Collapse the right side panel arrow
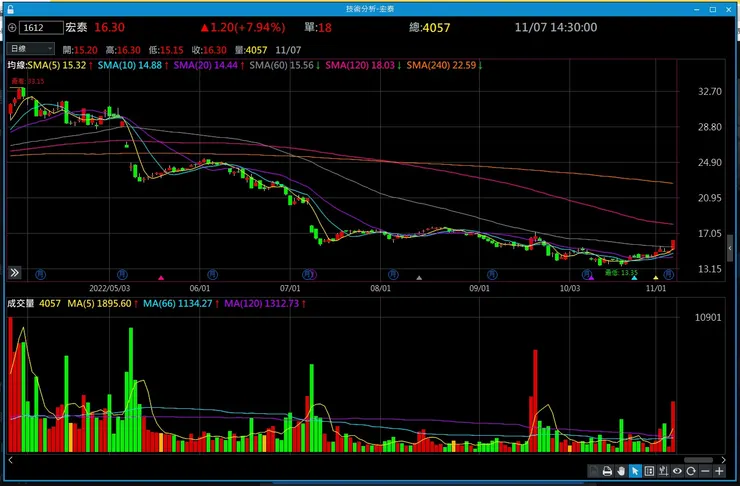This screenshot has height=486, width=740. 730,248
